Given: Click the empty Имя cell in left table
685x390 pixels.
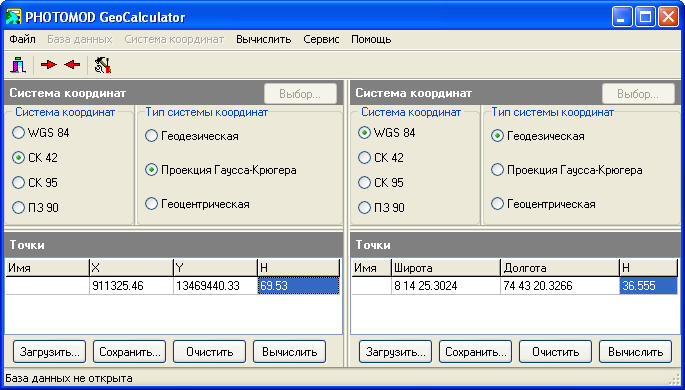Looking at the screenshot, I should click(47, 286).
